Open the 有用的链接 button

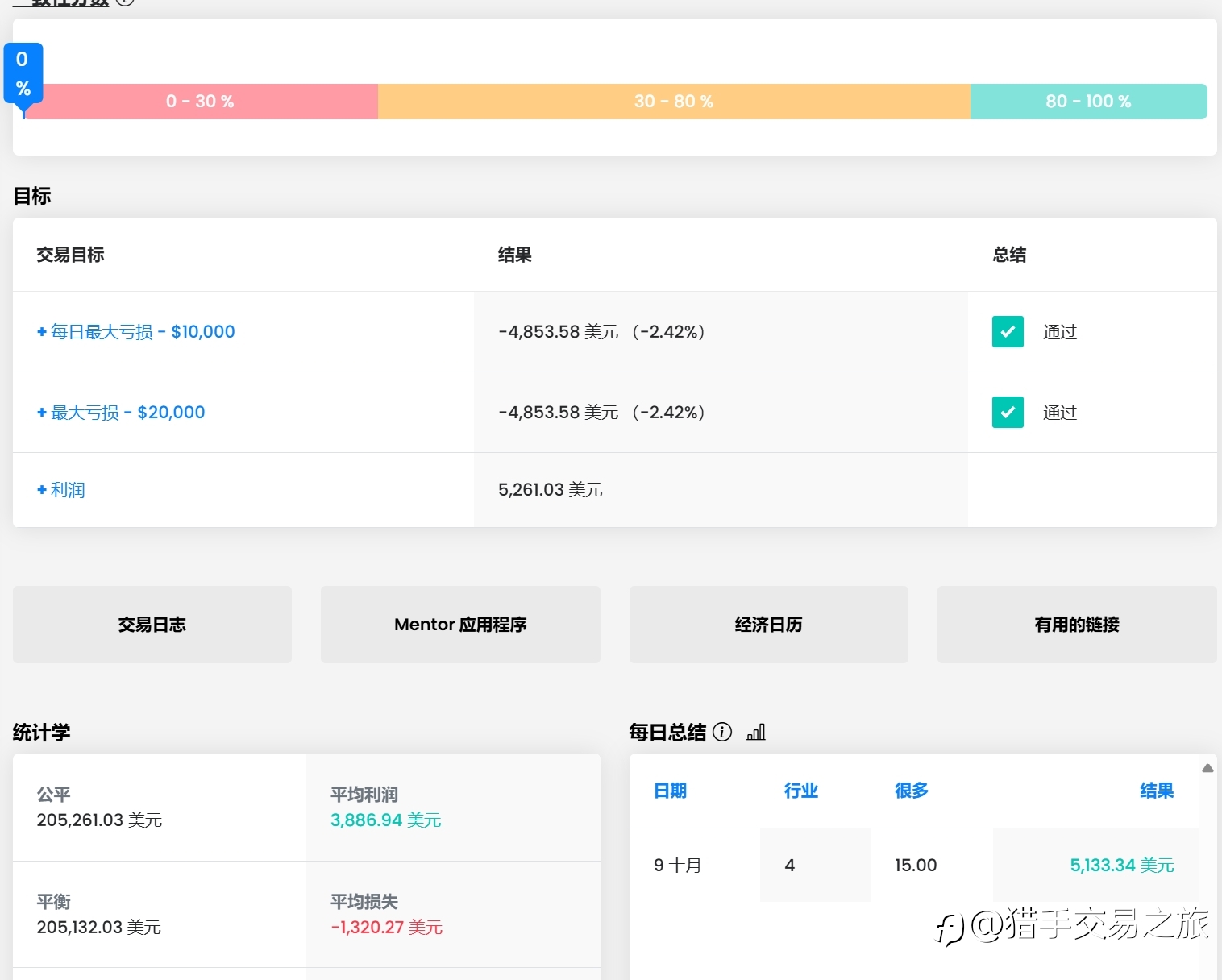1077,625
